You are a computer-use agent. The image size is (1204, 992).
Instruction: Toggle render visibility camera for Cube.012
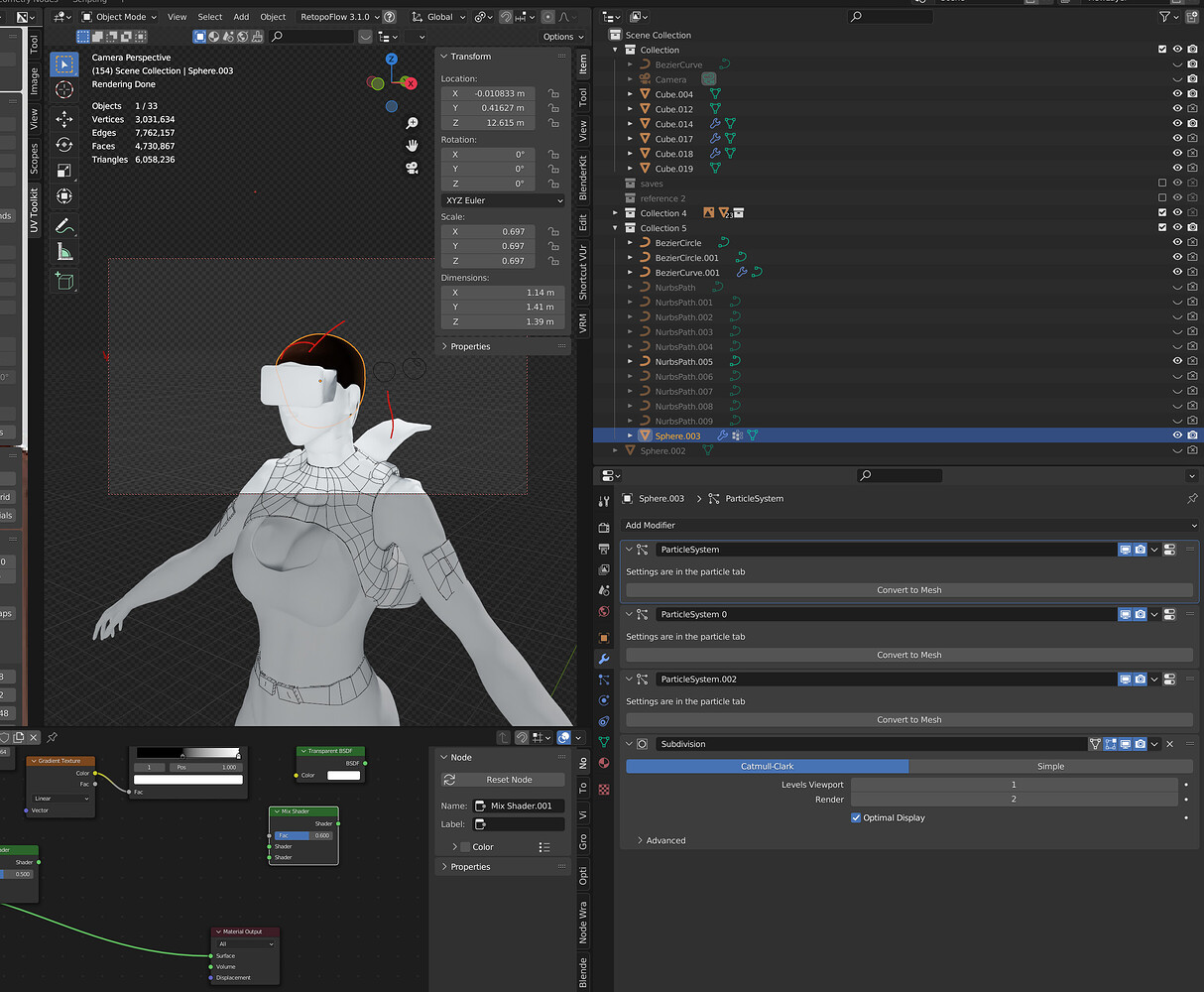click(x=1192, y=109)
